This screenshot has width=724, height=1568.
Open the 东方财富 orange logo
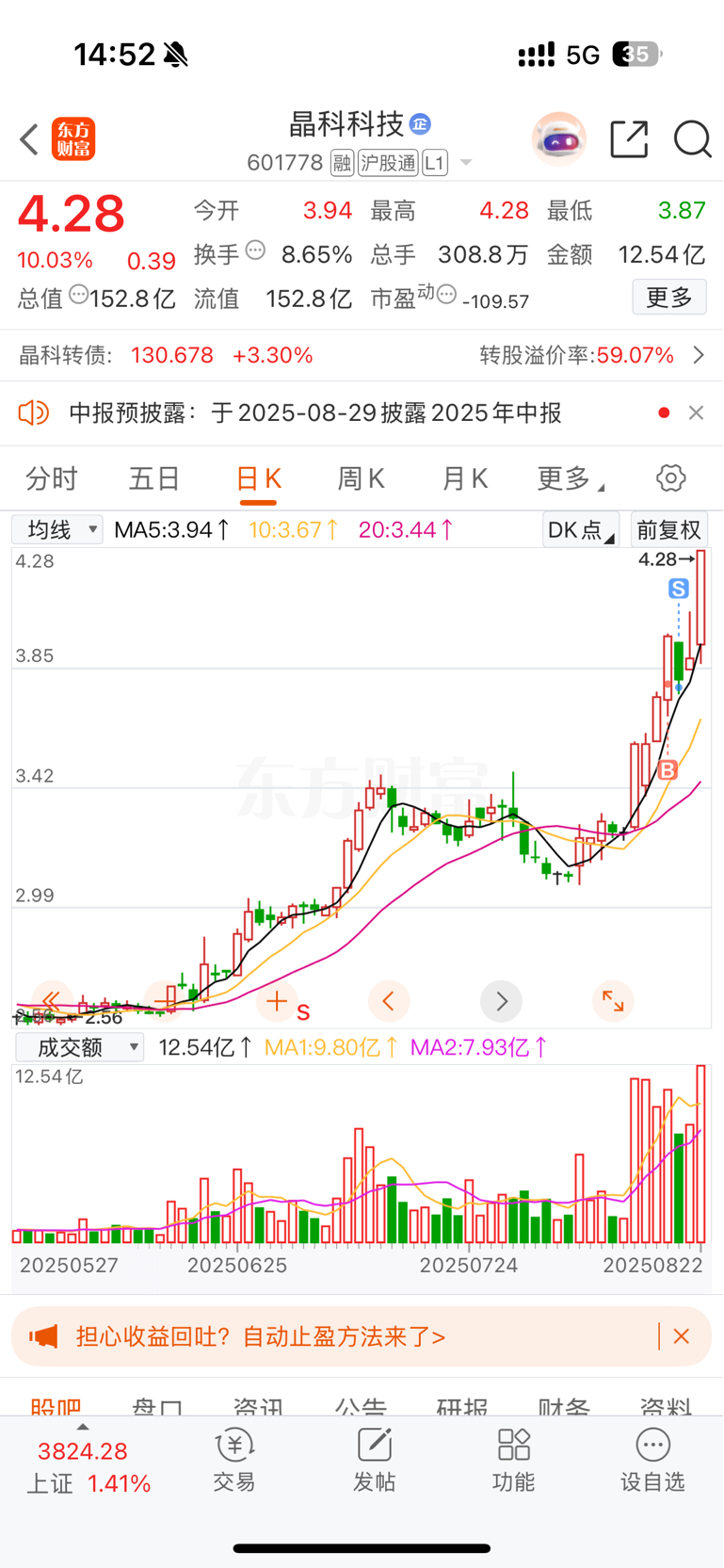[x=73, y=139]
